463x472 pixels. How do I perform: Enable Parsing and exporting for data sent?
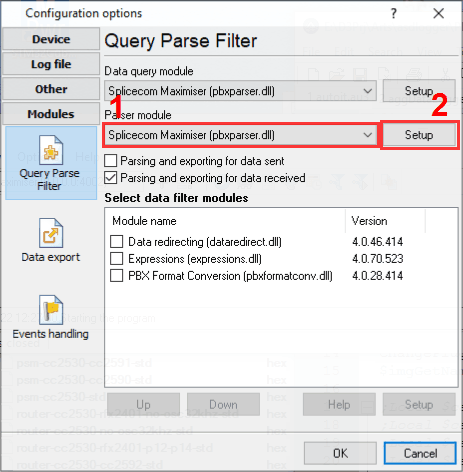(x=111, y=161)
